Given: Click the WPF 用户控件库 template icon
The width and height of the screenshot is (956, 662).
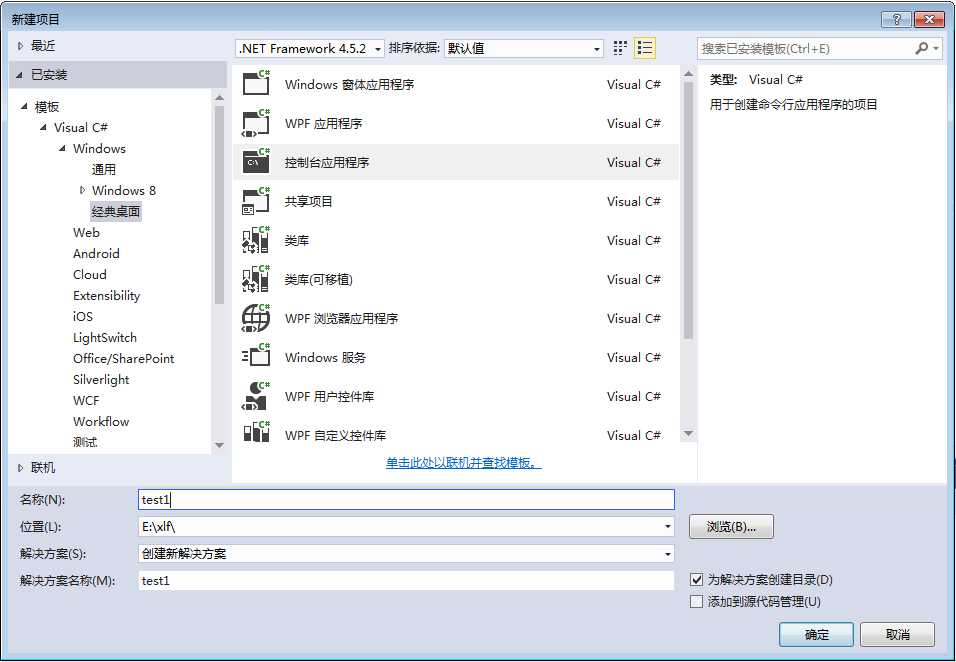Looking at the screenshot, I should pyautogui.click(x=256, y=396).
